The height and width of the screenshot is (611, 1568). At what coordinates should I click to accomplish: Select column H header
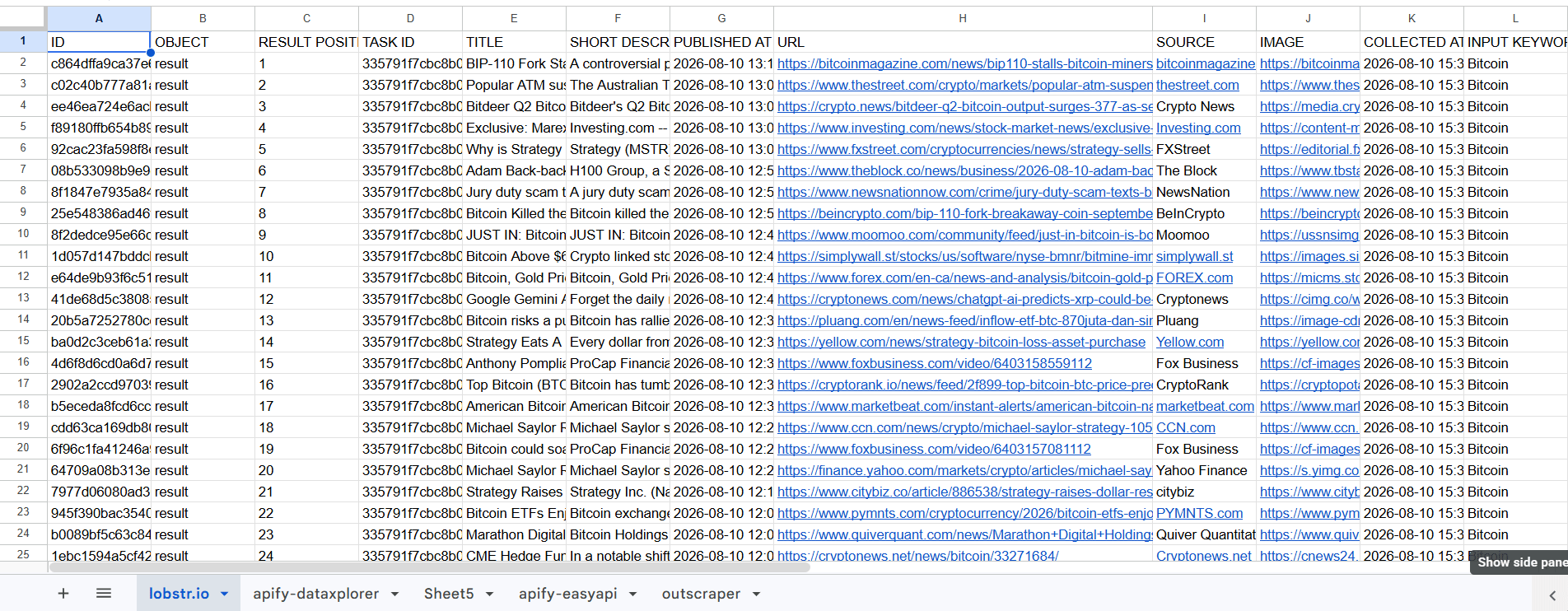tap(963, 18)
